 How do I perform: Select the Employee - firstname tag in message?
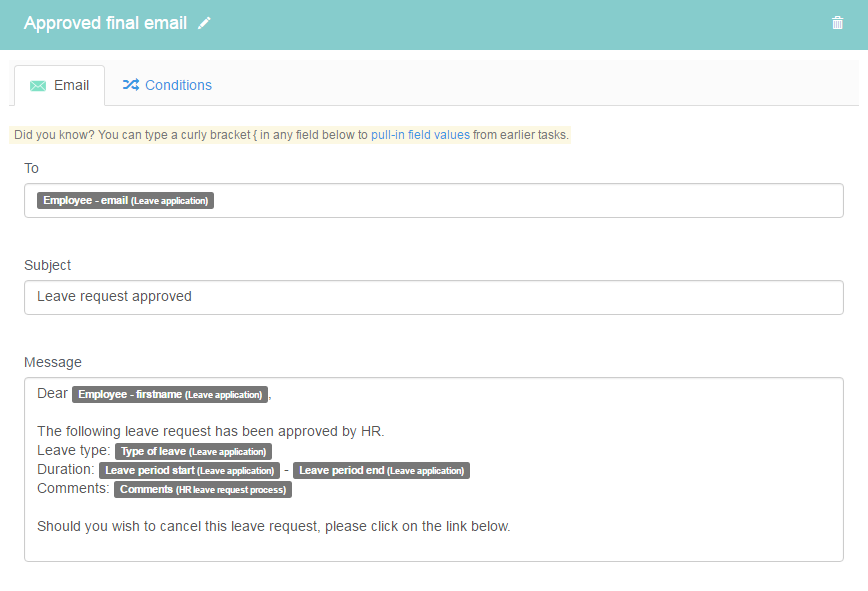coord(170,395)
